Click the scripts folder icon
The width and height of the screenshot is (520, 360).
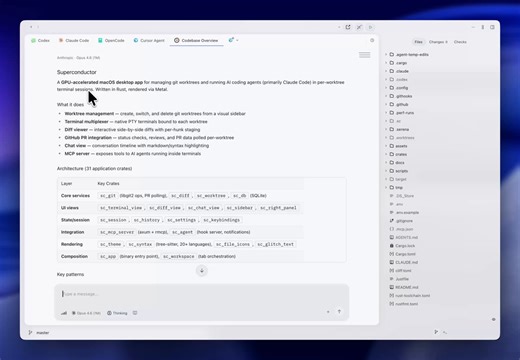tap(392, 171)
